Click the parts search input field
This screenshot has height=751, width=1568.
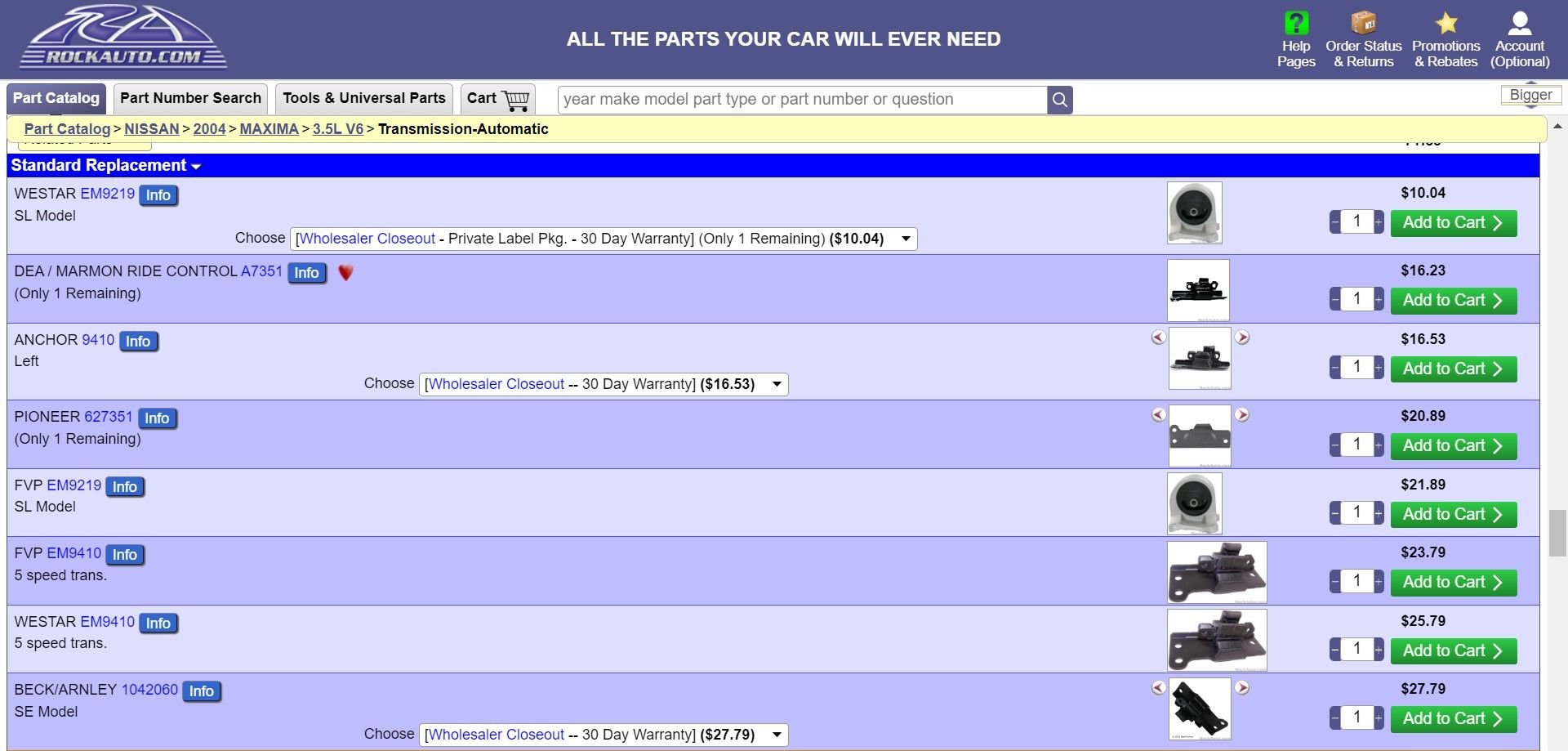(802, 100)
